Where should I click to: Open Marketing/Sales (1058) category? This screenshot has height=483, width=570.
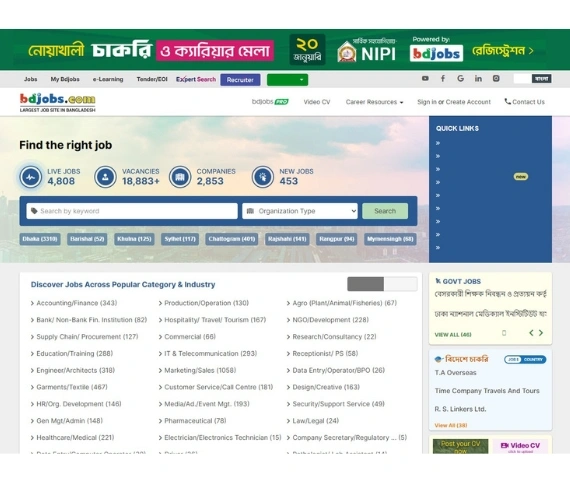(x=200, y=370)
